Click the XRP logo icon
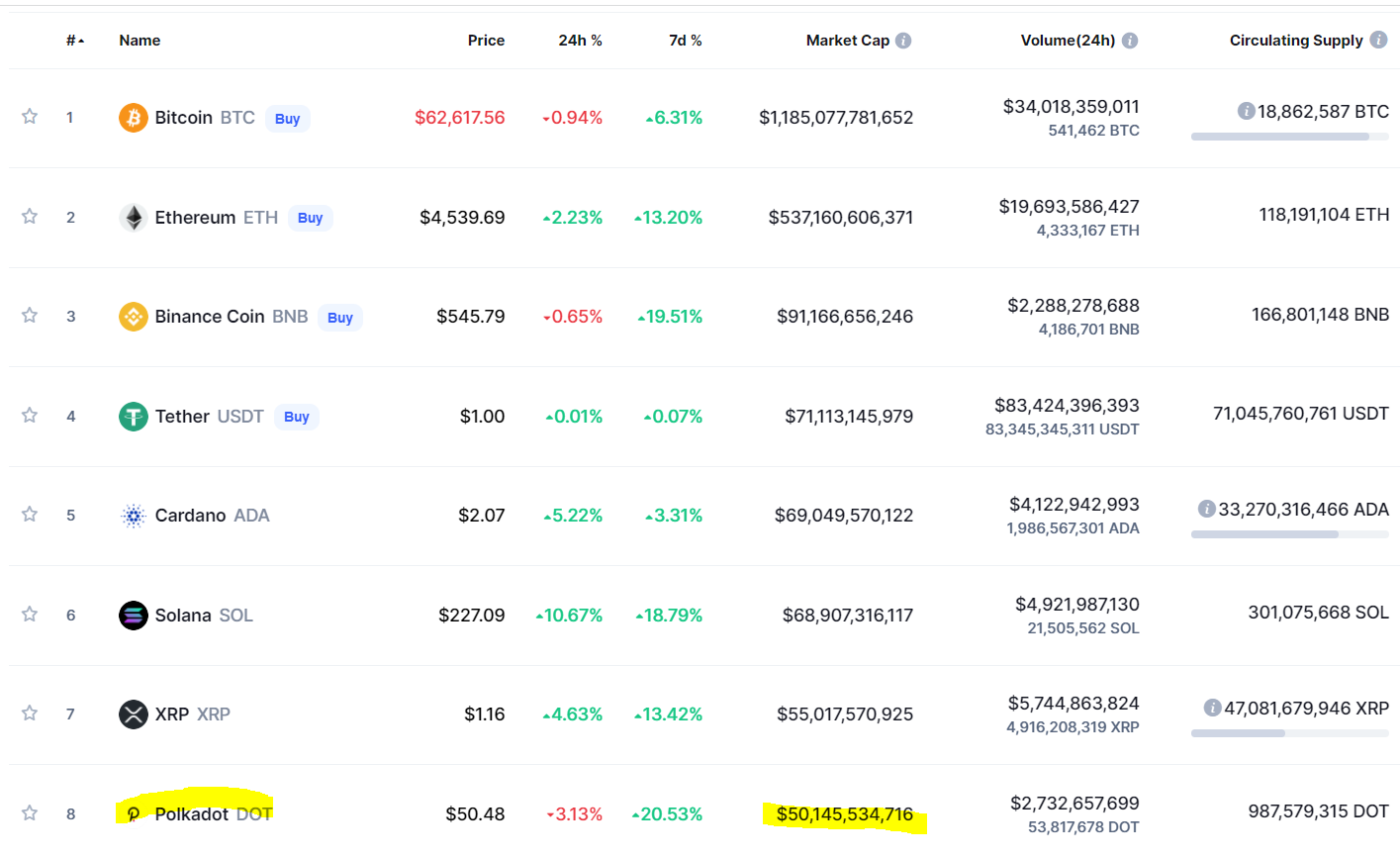The height and width of the screenshot is (857, 1400). click(x=134, y=714)
